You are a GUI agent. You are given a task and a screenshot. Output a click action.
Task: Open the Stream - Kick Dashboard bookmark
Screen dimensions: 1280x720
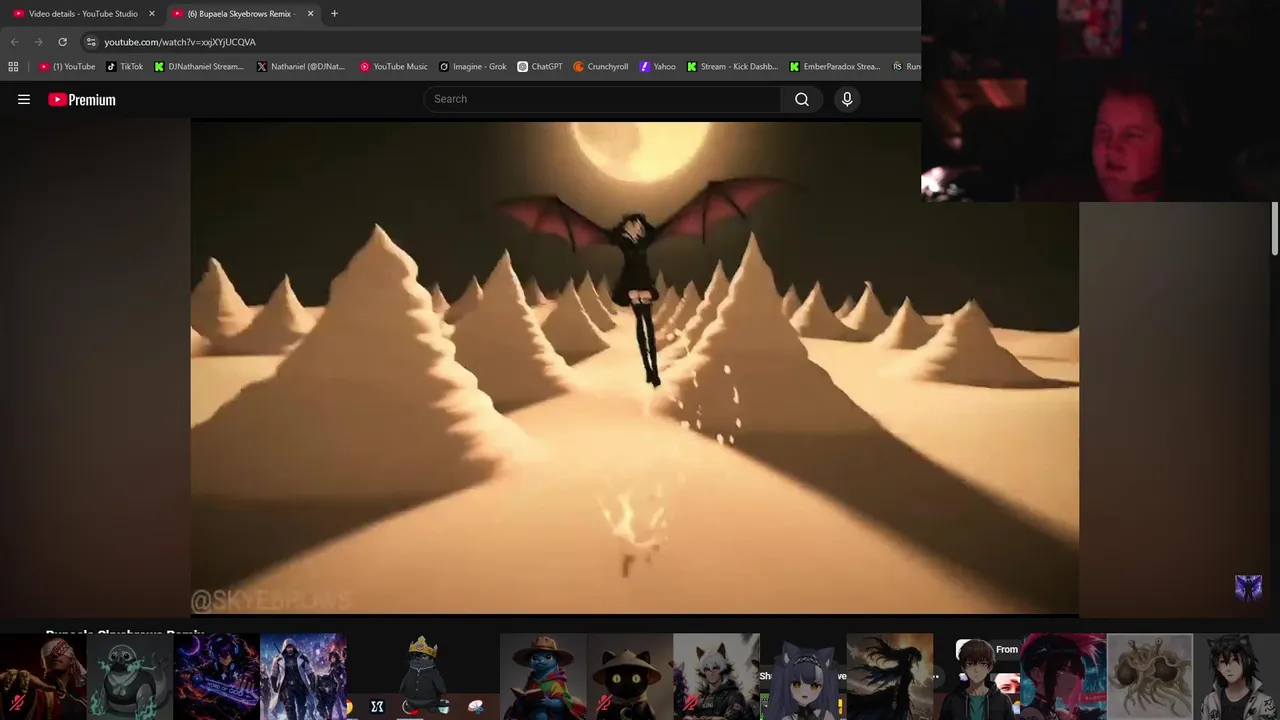732,67
